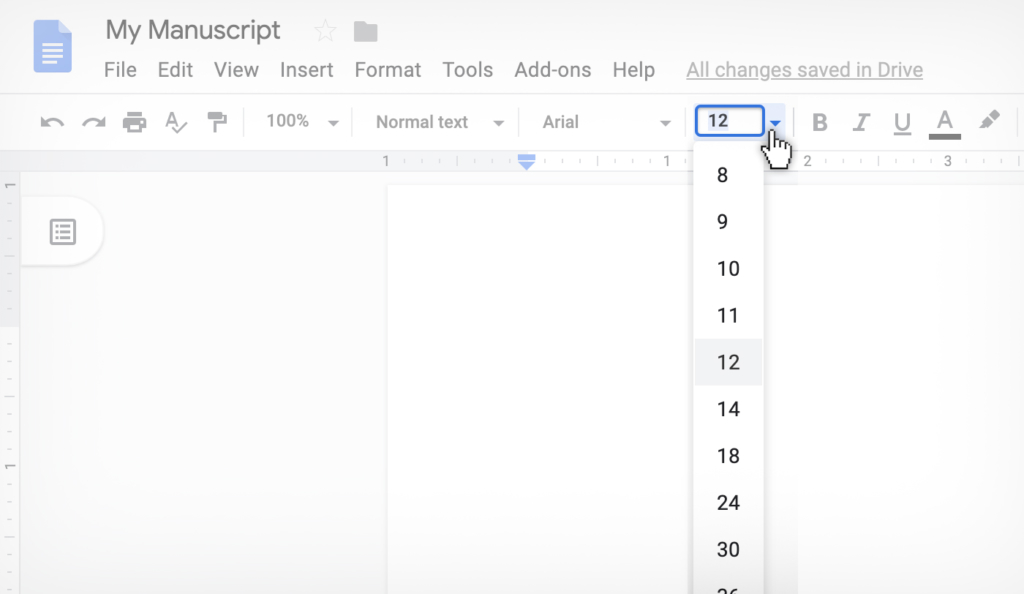Screen dimensions: 1024x594
Task: Show the document outline panel
Action: (63, 231)
